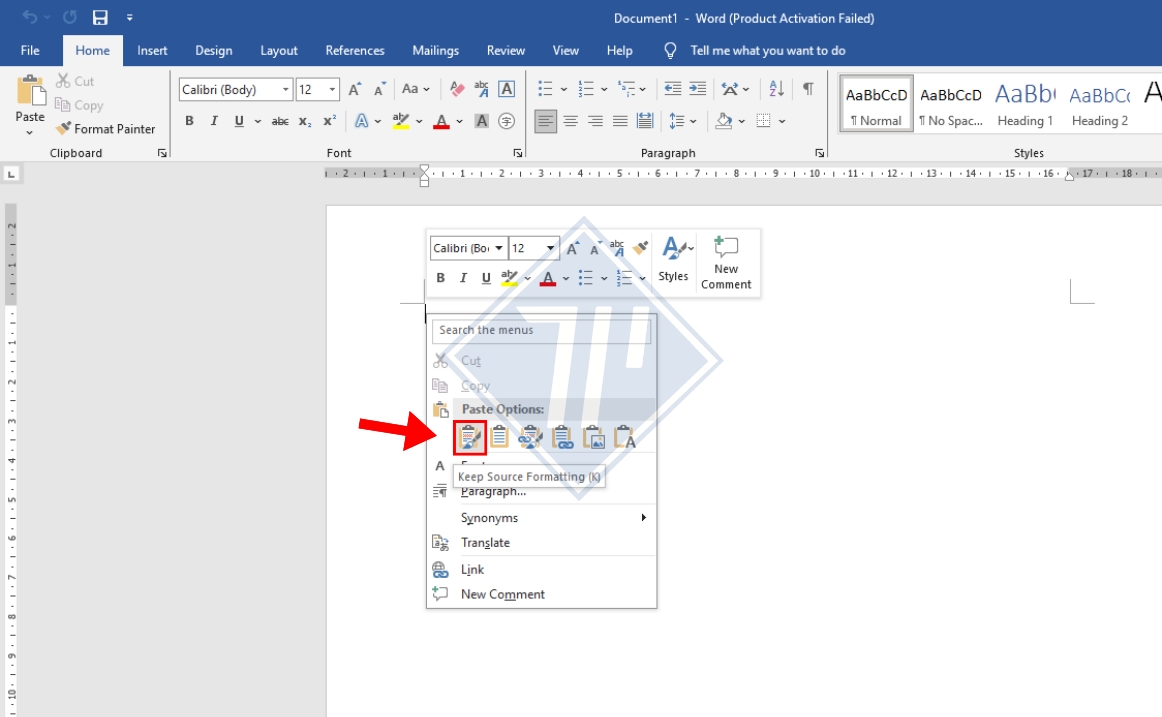Click the Sort icon in Paragraph group
Screen dimensions: 1162x717
pos(777,89)
